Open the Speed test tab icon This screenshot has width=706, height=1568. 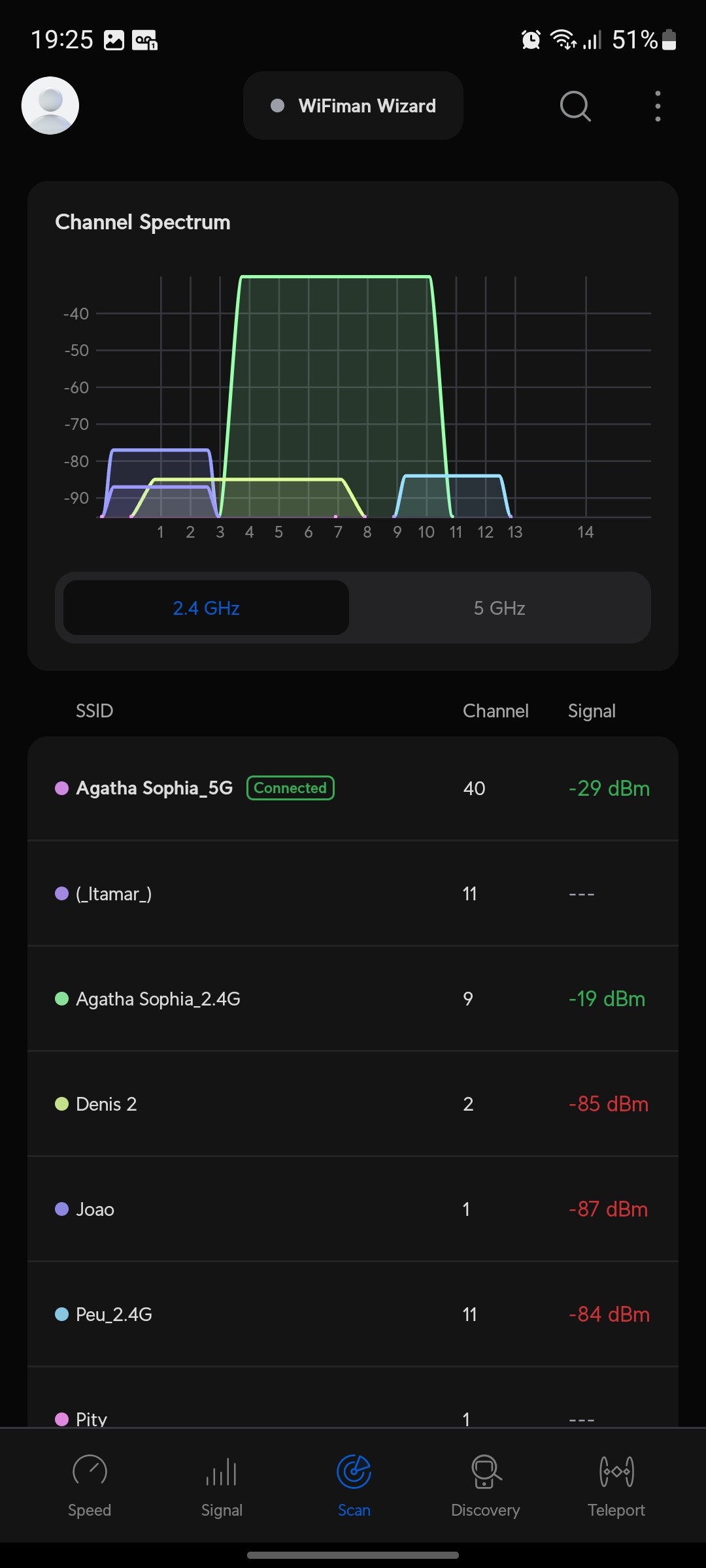[x=90, y=1472]
